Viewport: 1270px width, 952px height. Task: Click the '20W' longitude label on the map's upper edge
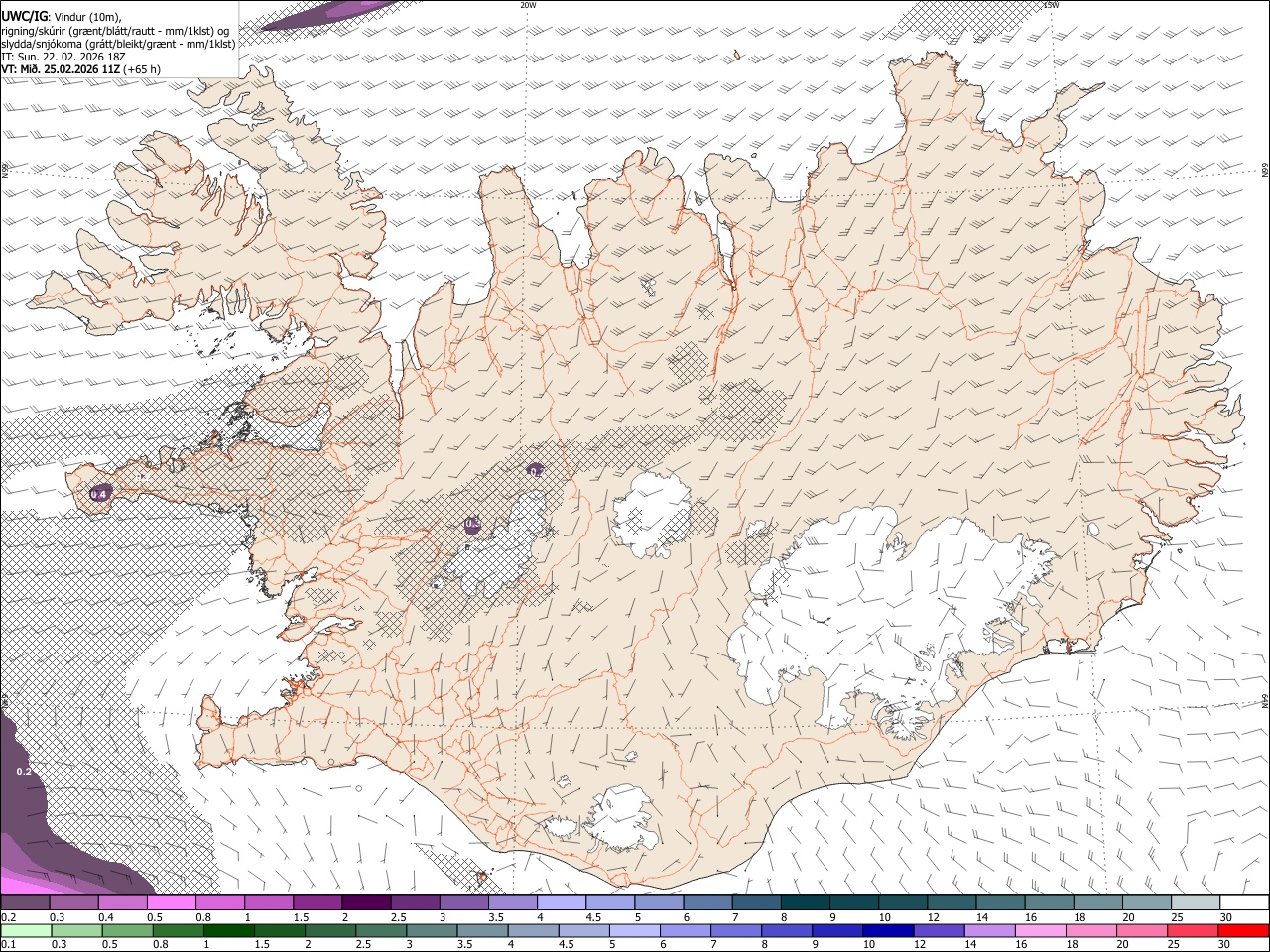(x=528, y=5)
